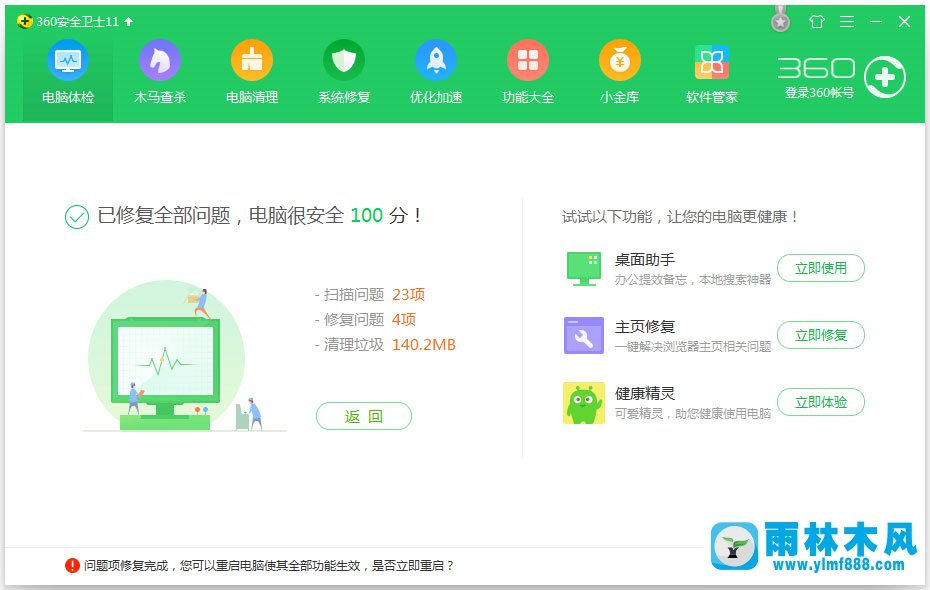Open the 系统修复 system repair icon
930x590 pixels.
(343, 60)
